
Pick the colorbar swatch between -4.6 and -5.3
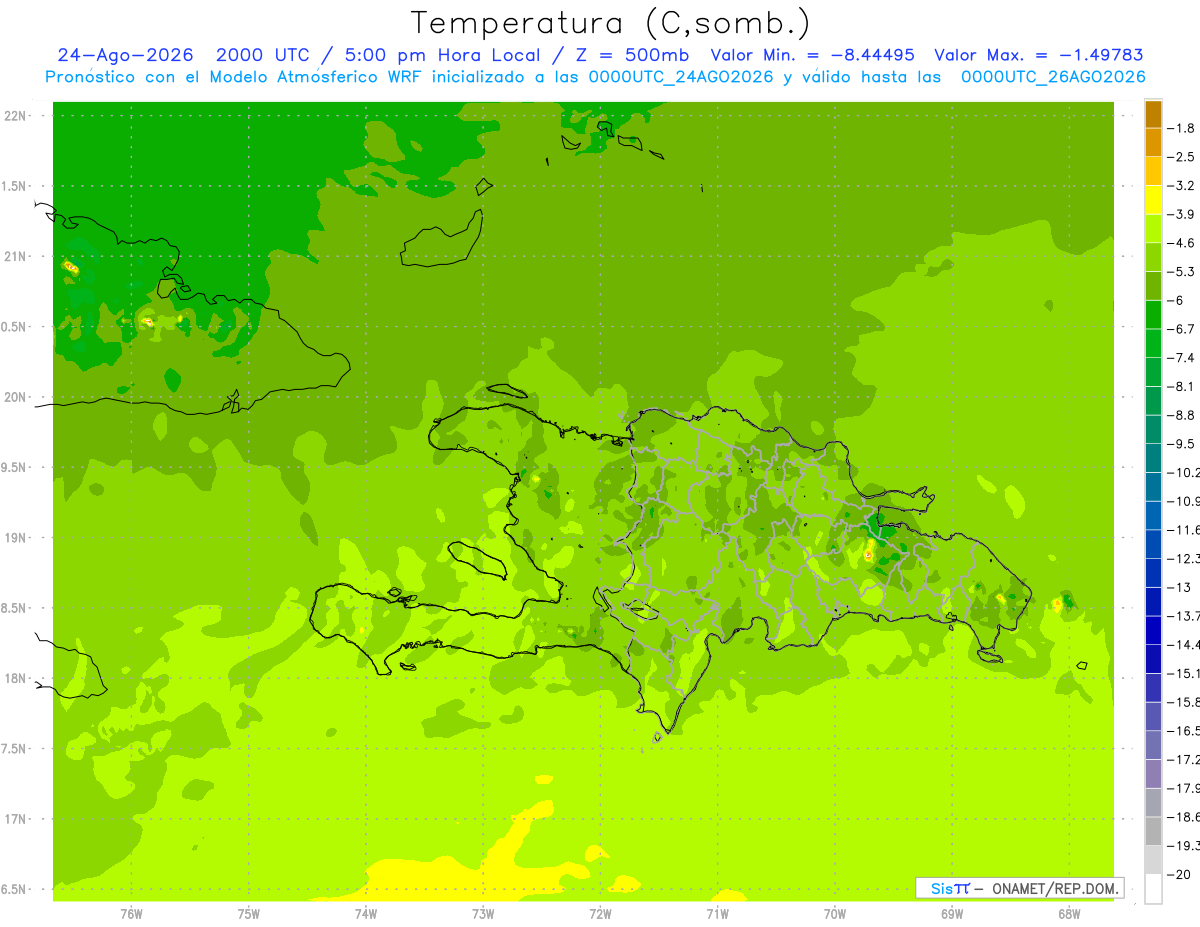coord(1153,258)
